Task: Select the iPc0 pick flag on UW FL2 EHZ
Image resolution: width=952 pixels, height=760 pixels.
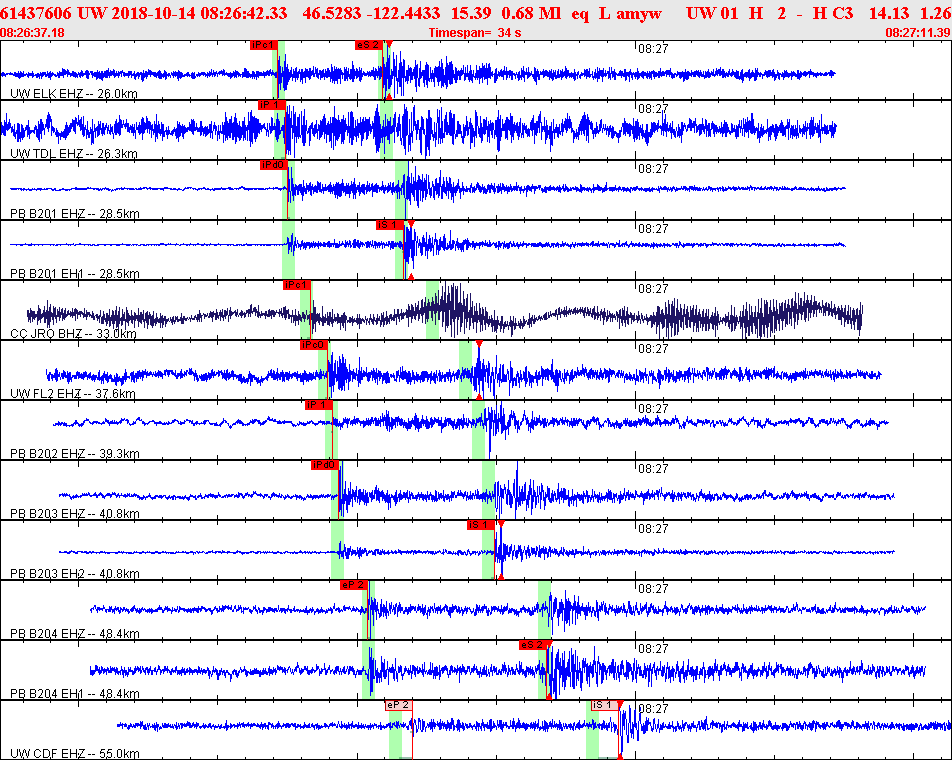Action: (314, 345)
